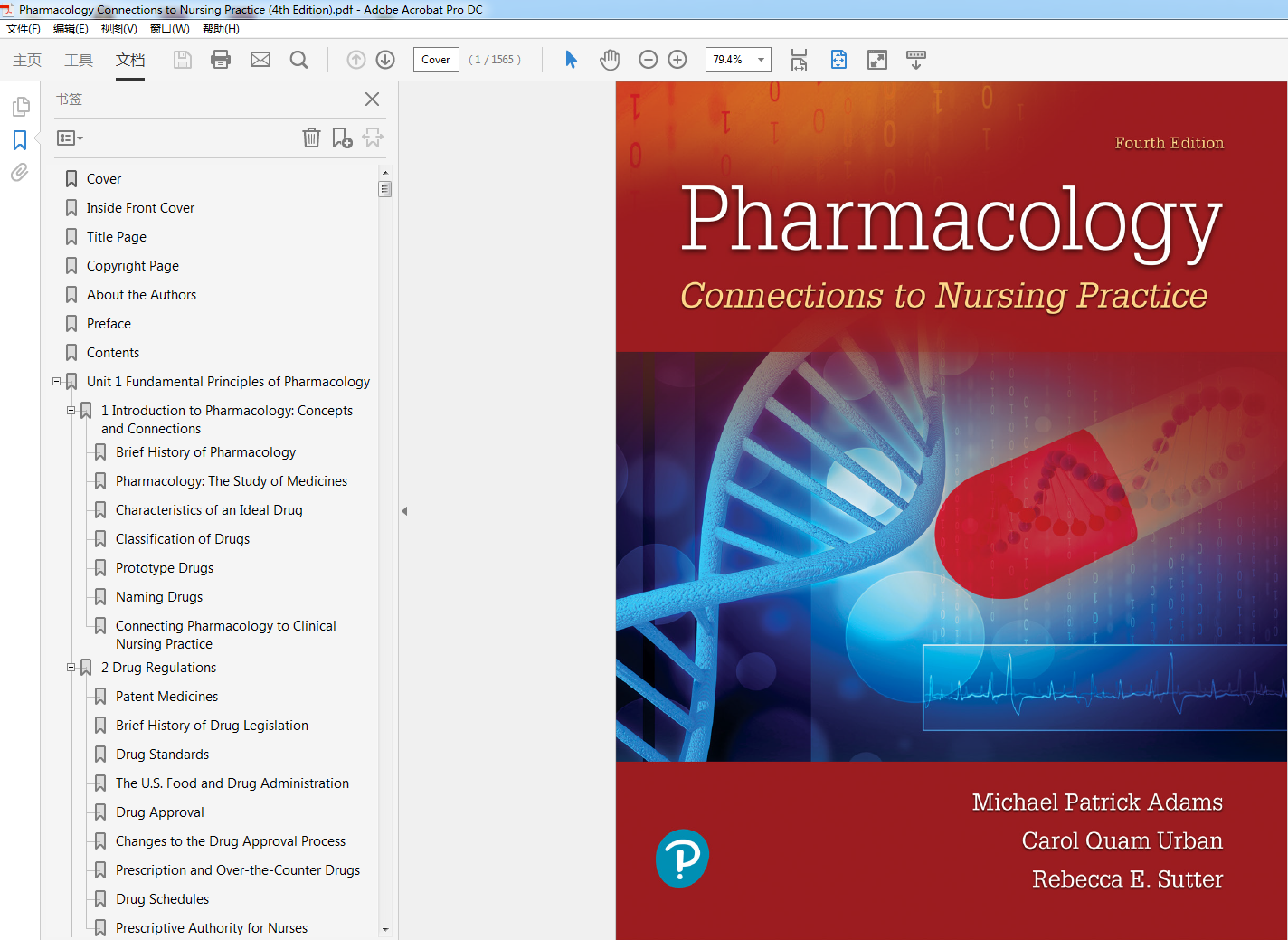The width and height of the screenshot is (1288, 940).
Task: Open the 视图(V) menu
Action: [119, 29]
